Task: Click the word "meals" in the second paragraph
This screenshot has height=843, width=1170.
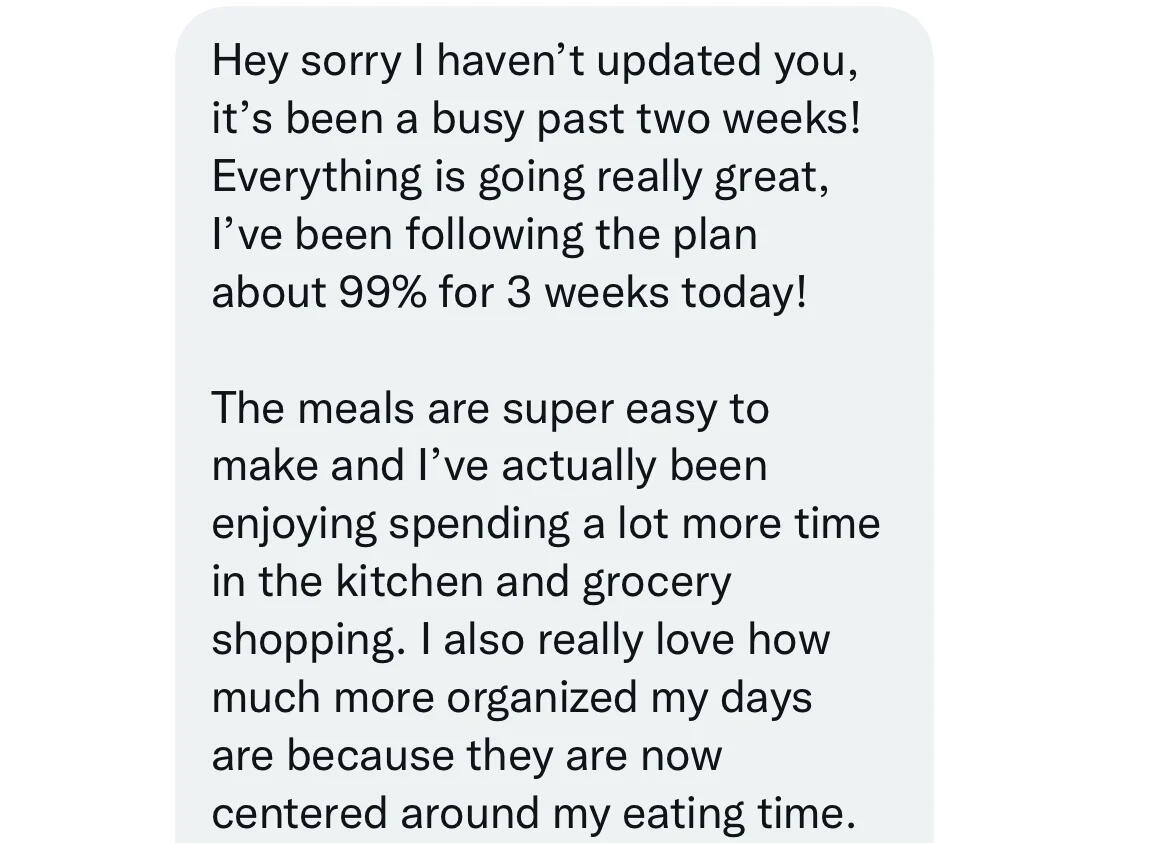Action: click(x=355, y=409)
